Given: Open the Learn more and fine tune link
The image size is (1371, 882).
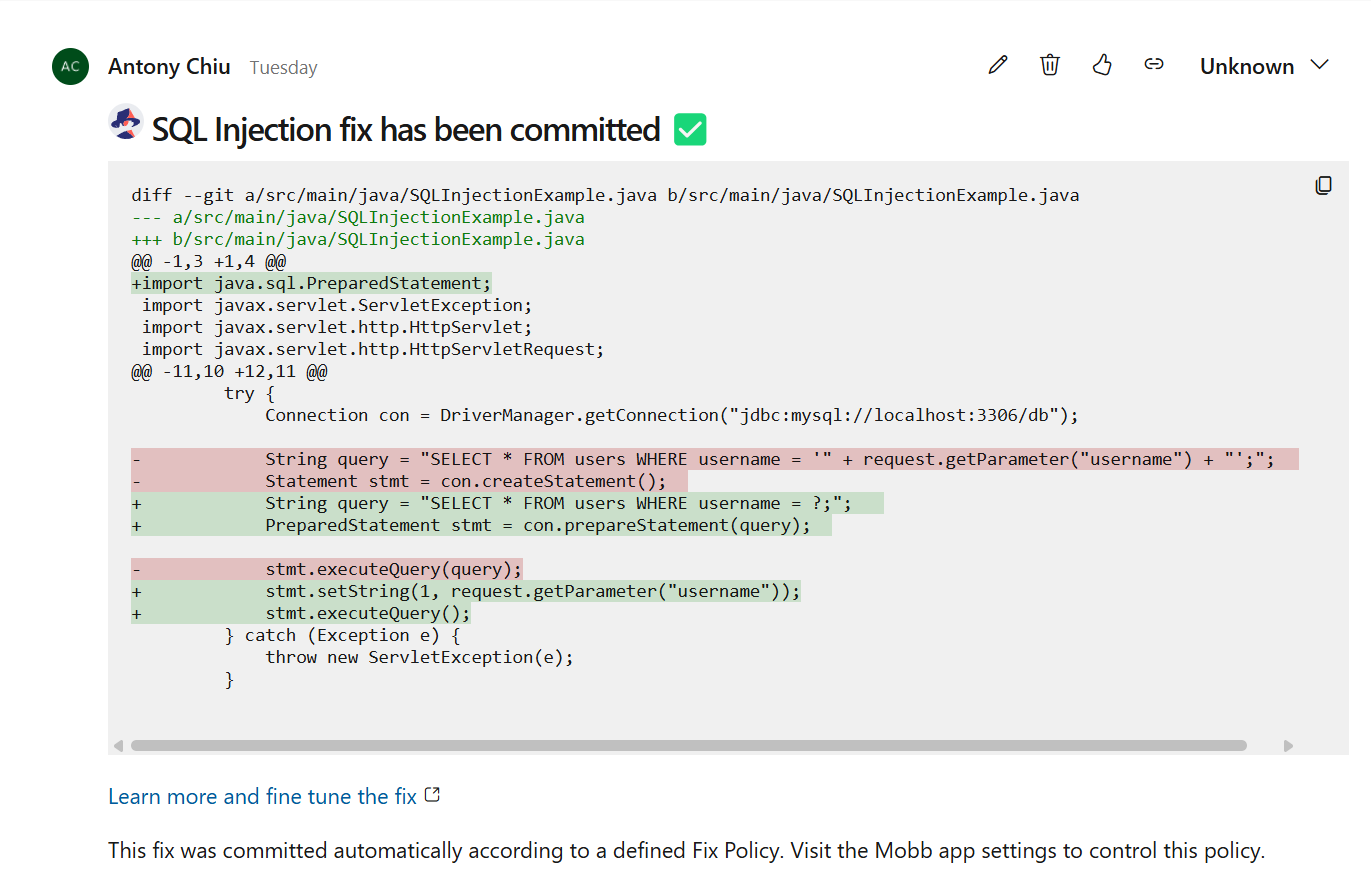Looking at the screenshot, I should click(262, 797).
